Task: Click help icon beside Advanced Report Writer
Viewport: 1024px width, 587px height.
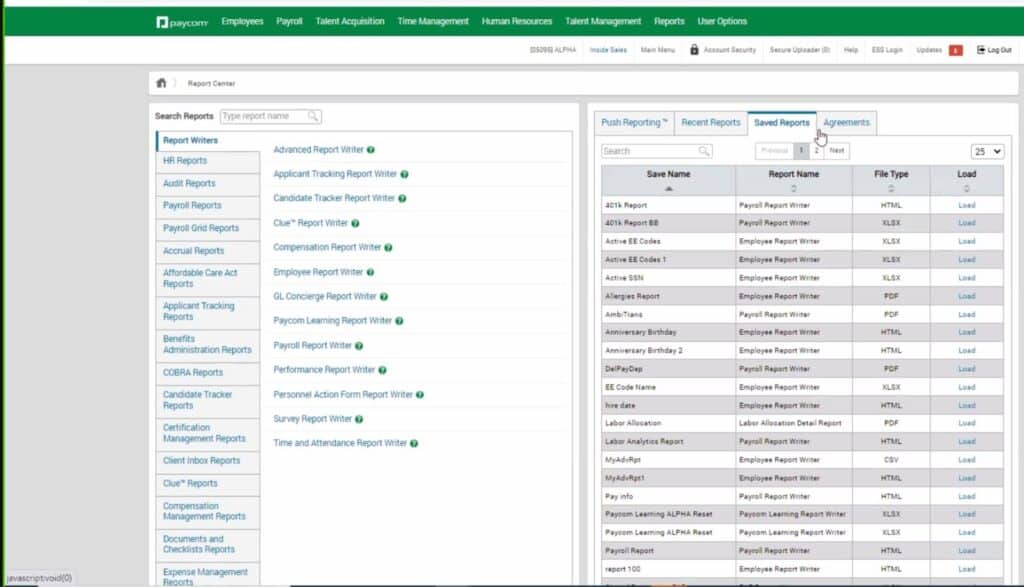Action: point(371,150)
